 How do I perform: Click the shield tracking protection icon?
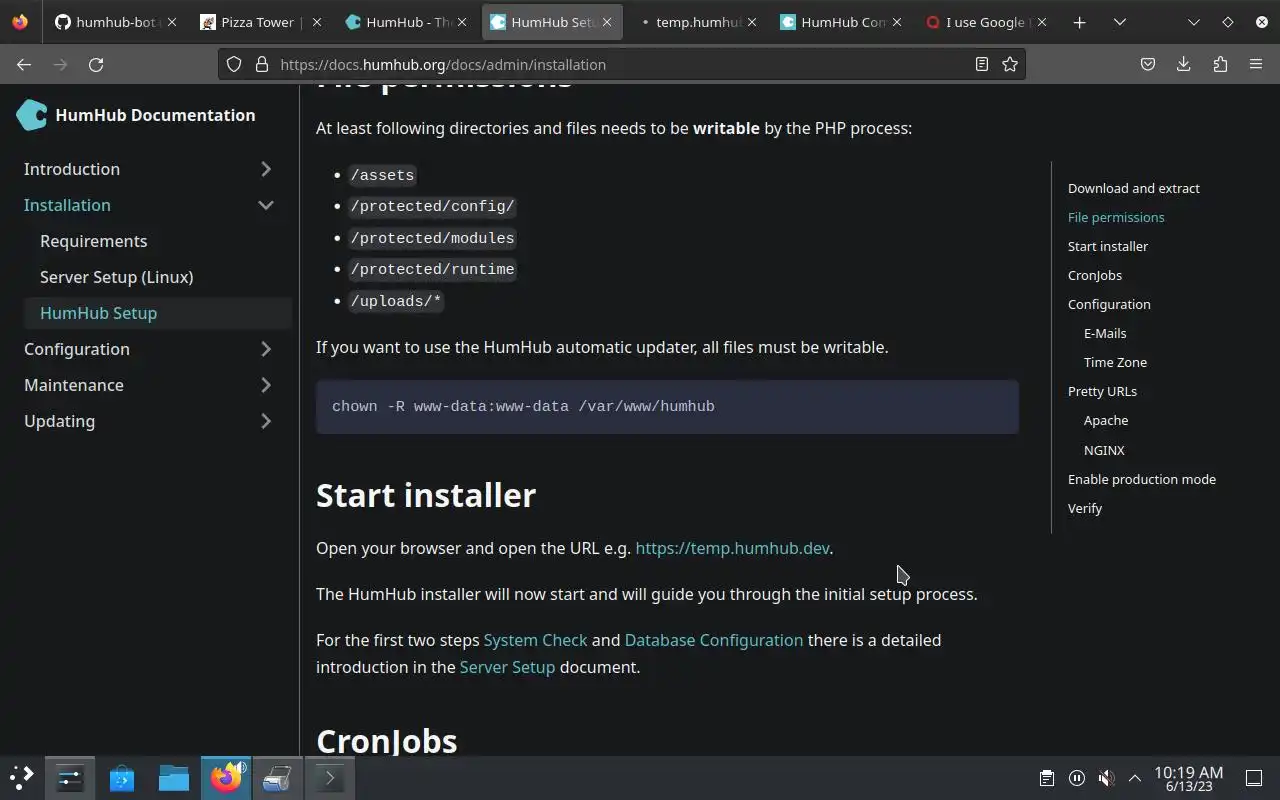click(234, 64)
